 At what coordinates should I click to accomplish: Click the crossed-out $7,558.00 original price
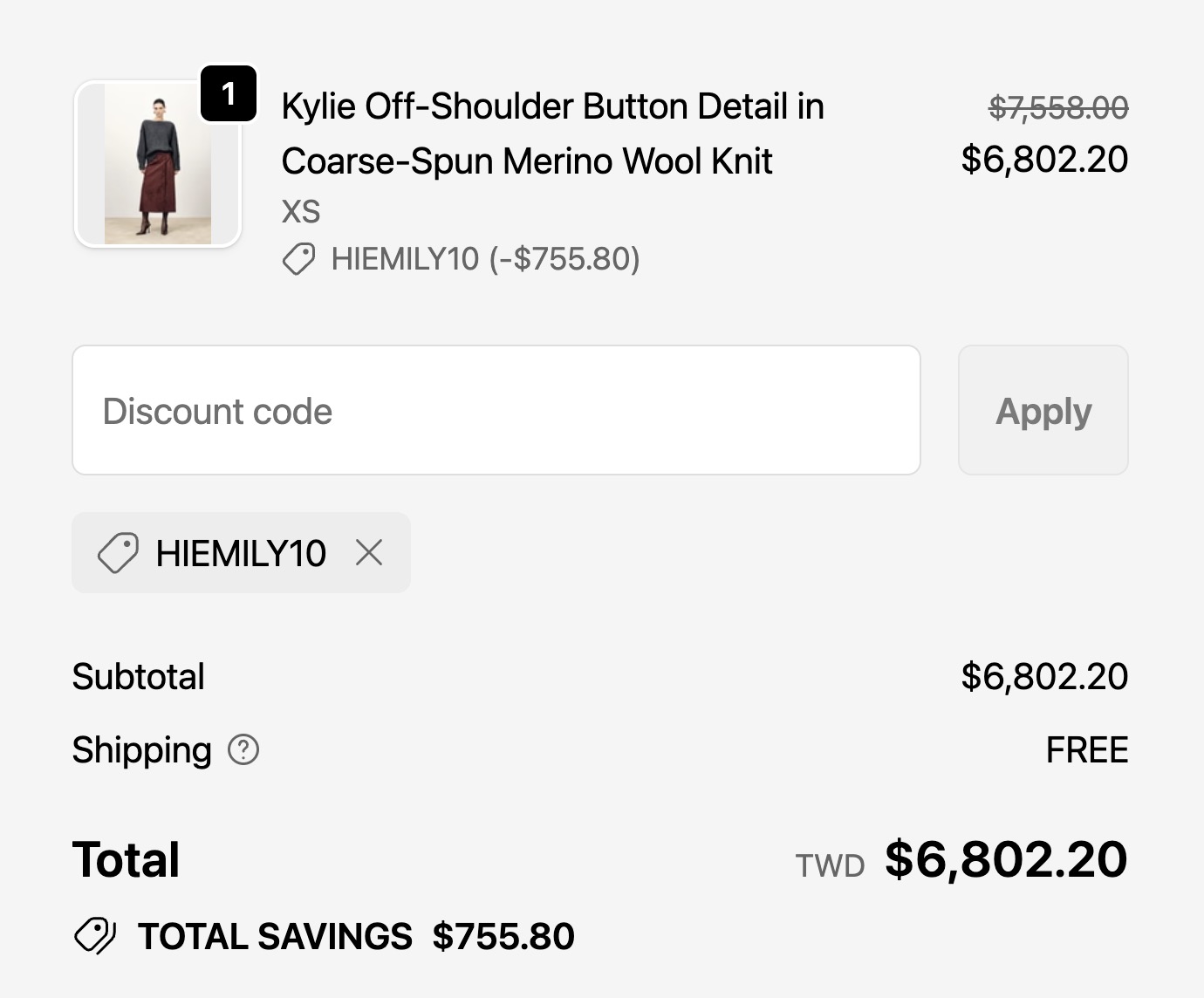1057,108
